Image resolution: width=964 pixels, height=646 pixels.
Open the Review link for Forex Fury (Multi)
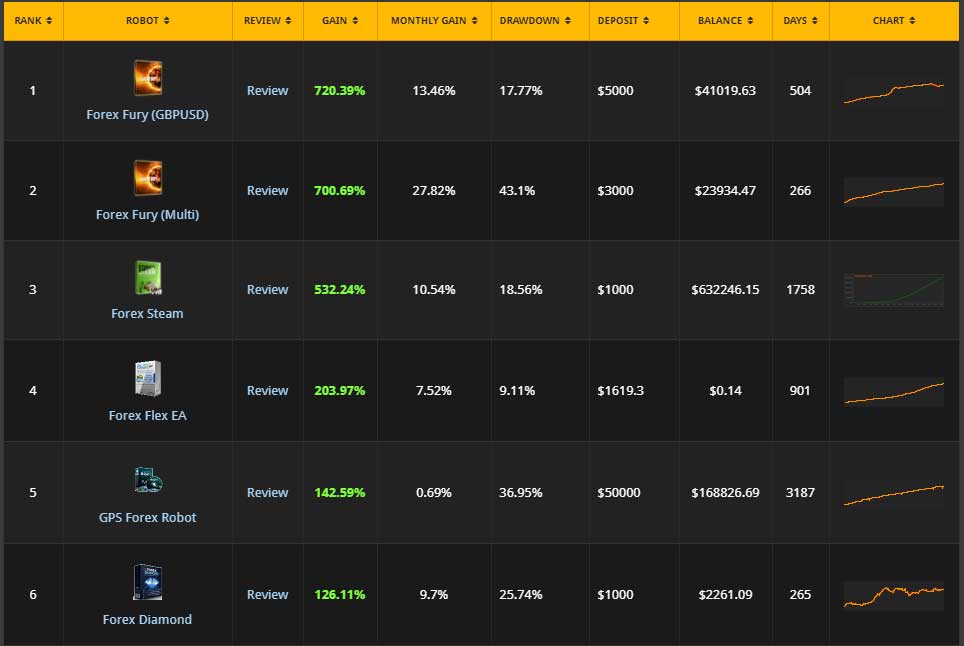[x=267, y=191]
